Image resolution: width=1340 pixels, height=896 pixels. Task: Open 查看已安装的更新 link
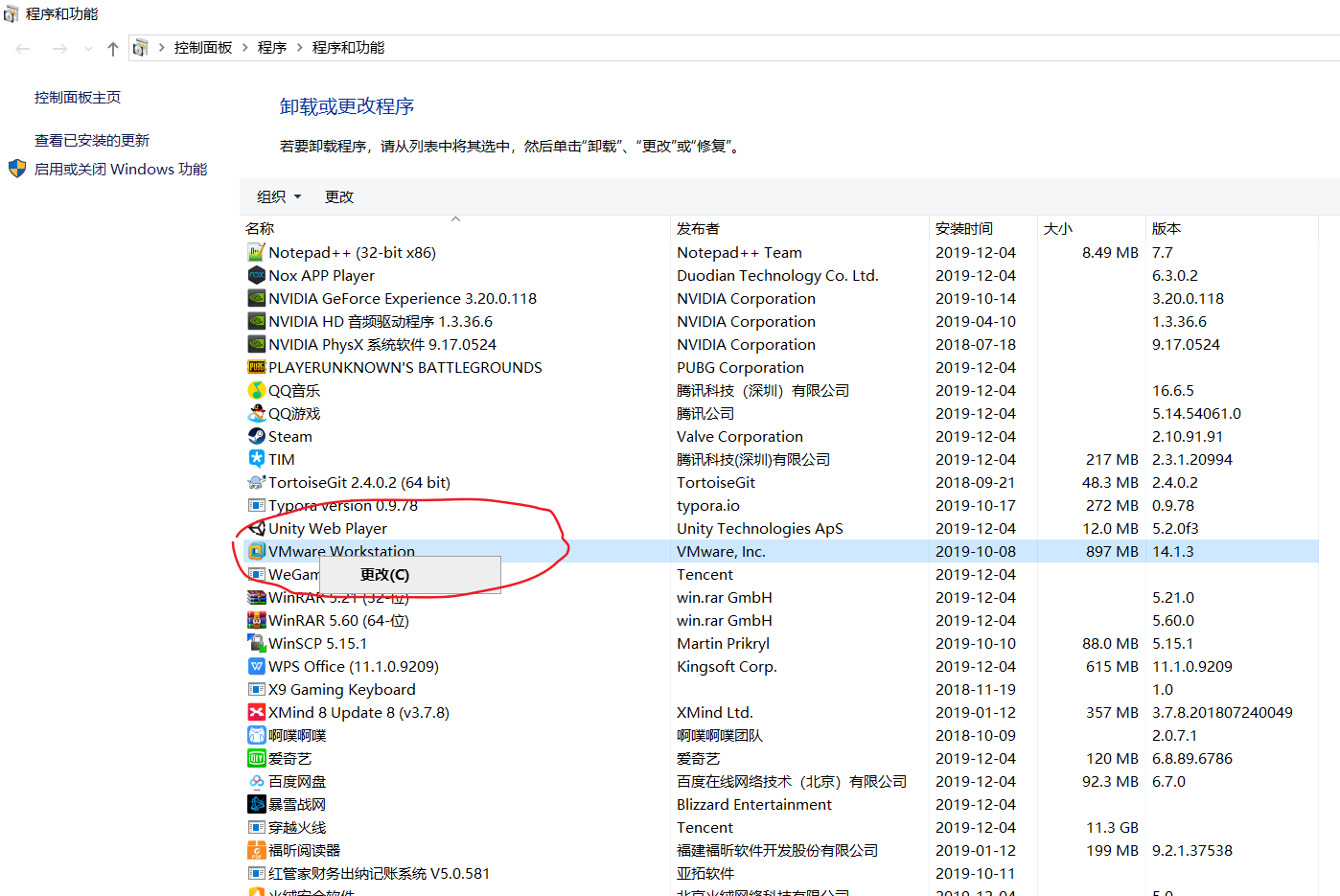[x=91, y=139]
